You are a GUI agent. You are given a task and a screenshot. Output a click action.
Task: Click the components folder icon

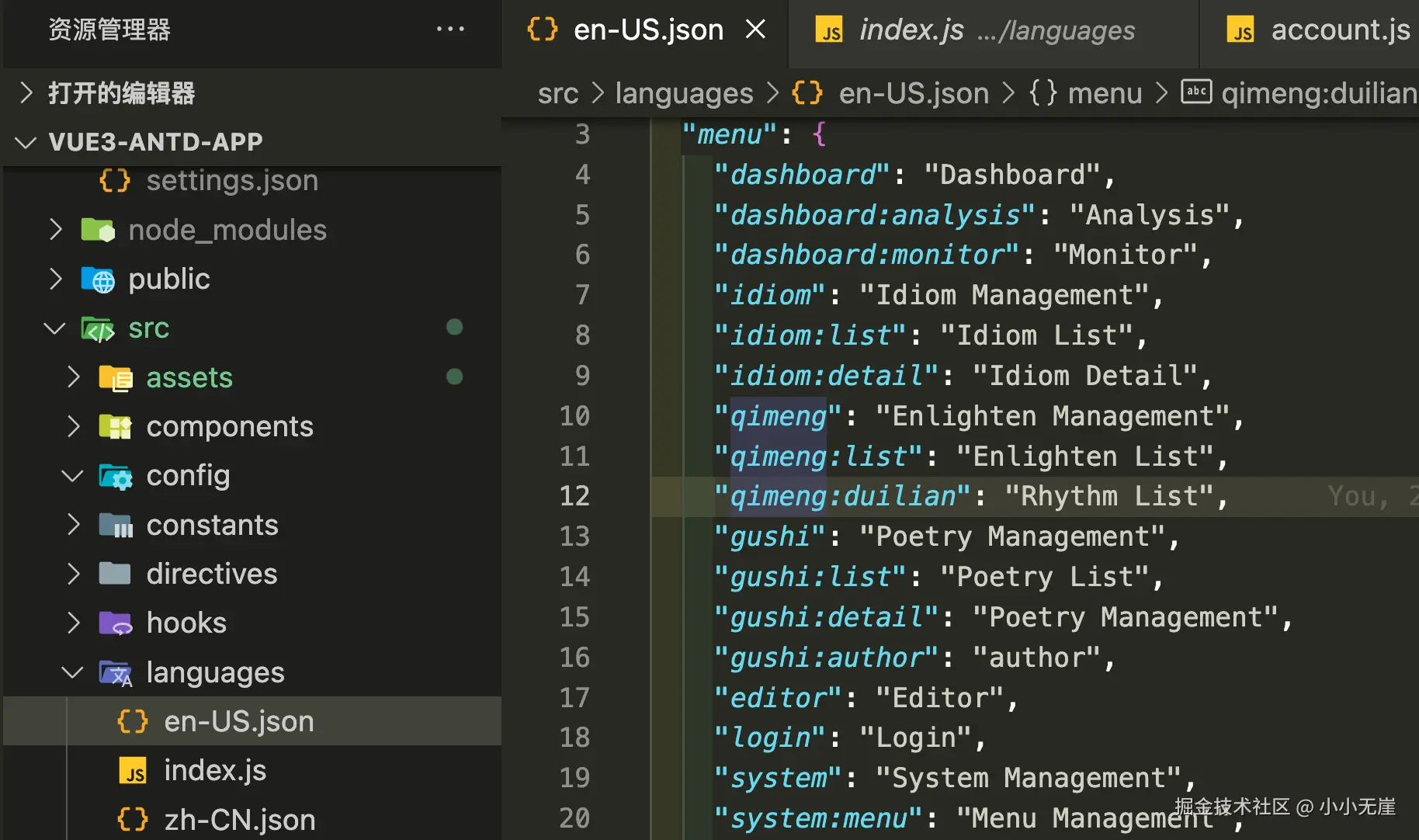(x=116, y=427)
